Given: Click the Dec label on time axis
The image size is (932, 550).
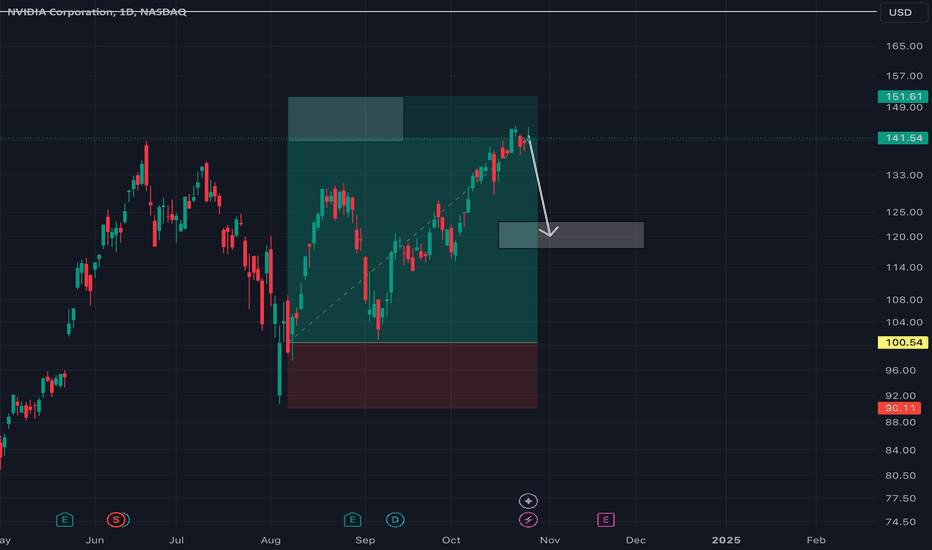Looking at the screenshot, I should coord(636,540).
